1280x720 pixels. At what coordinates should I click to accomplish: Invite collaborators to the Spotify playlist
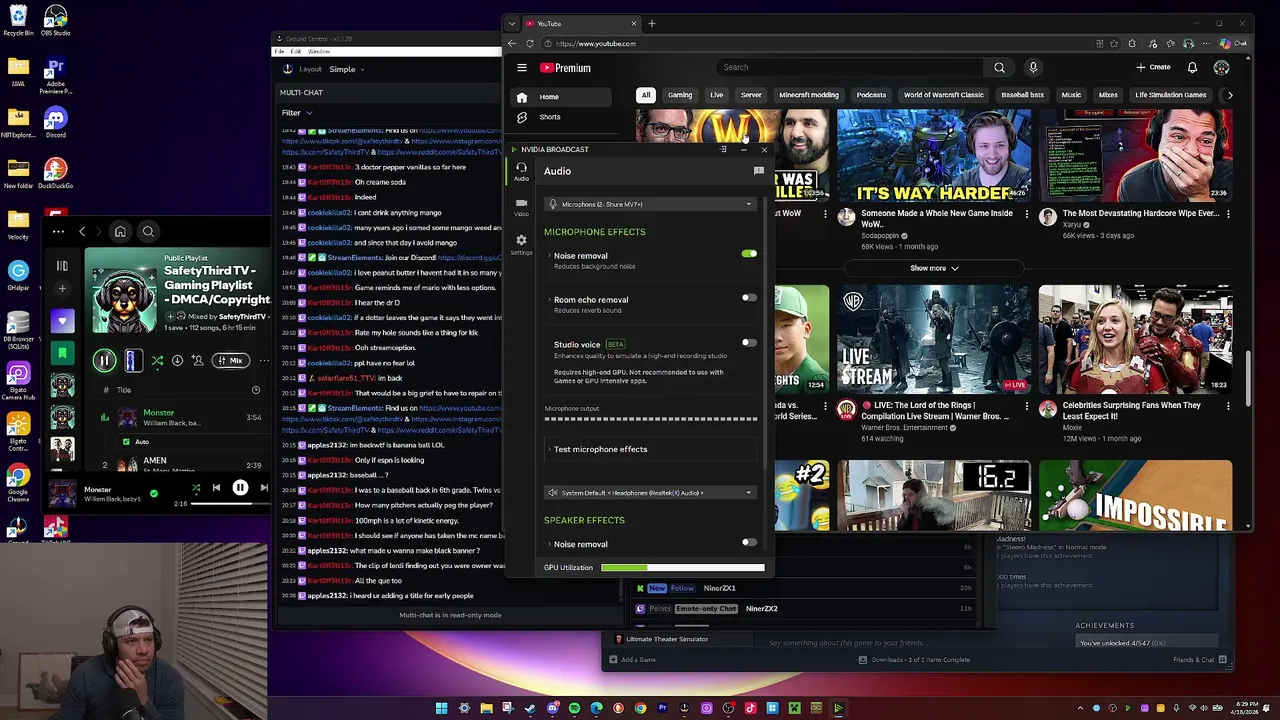pyautogui.click(x=197, y=361)
